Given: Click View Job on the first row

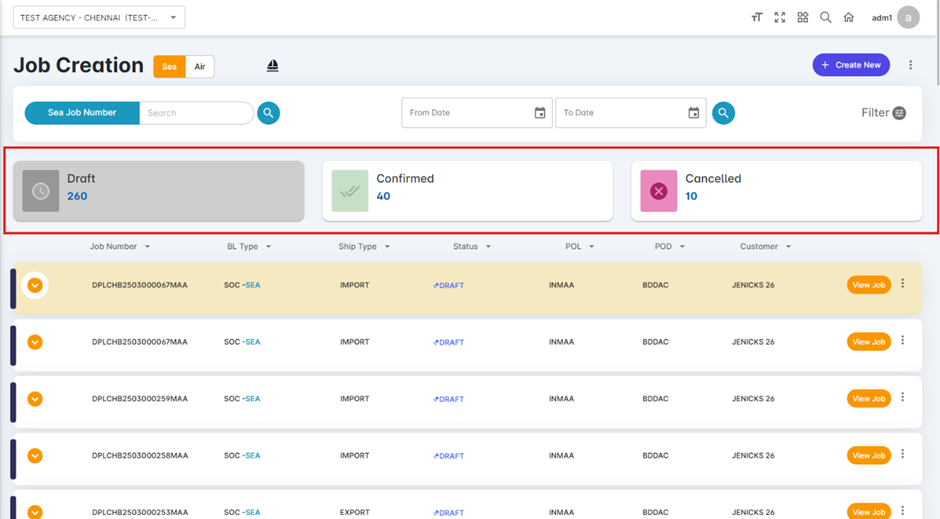Looking at the screenshot, I should point(867,285).
